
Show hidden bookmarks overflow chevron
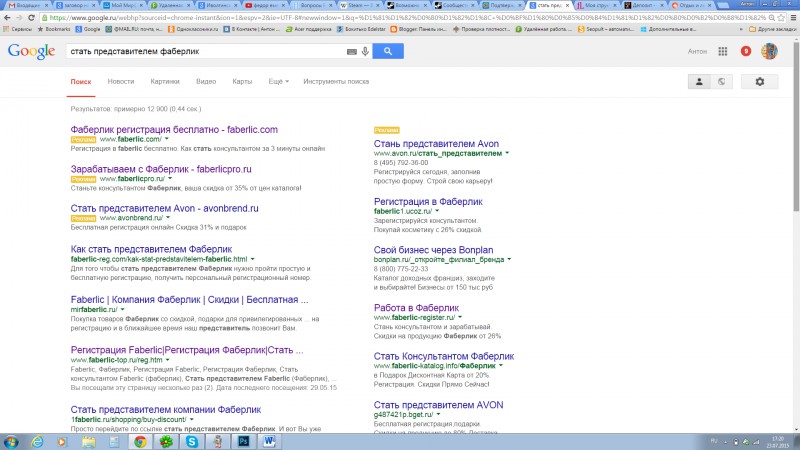point(741,29)
